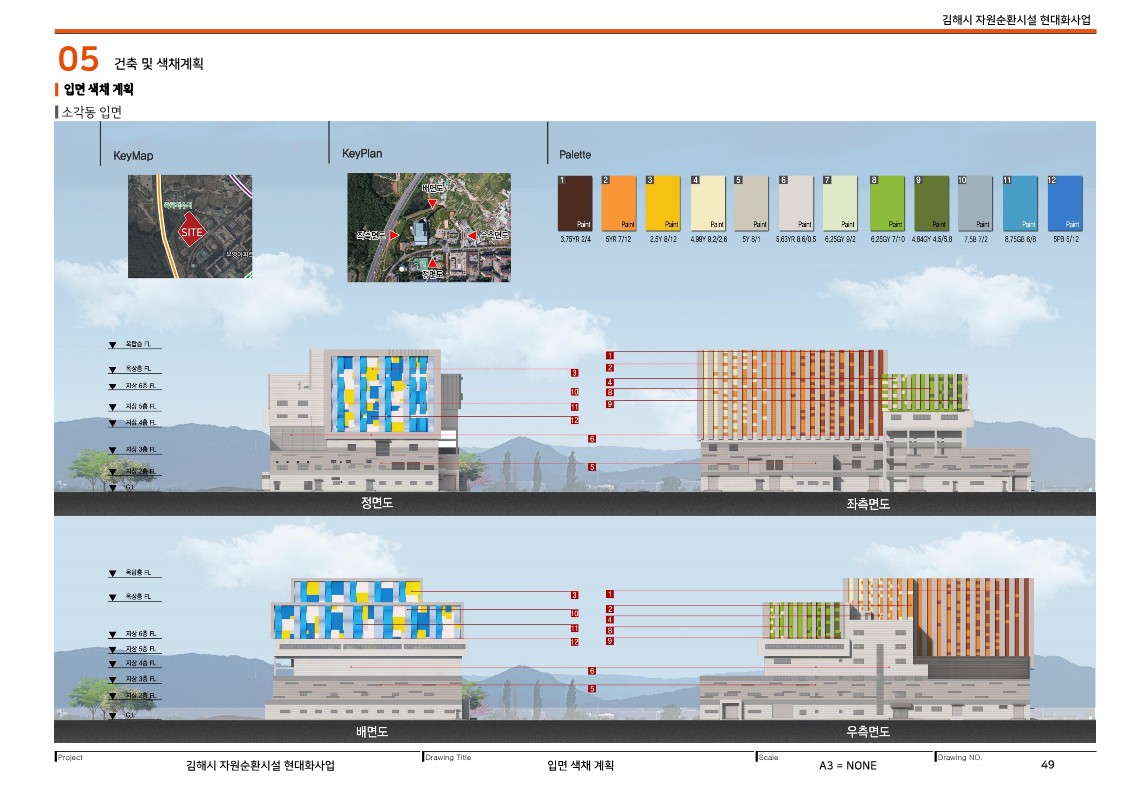Select the dark green swatch number 9
Viewport: 1122px width, 794px height.
coord(931,203)
